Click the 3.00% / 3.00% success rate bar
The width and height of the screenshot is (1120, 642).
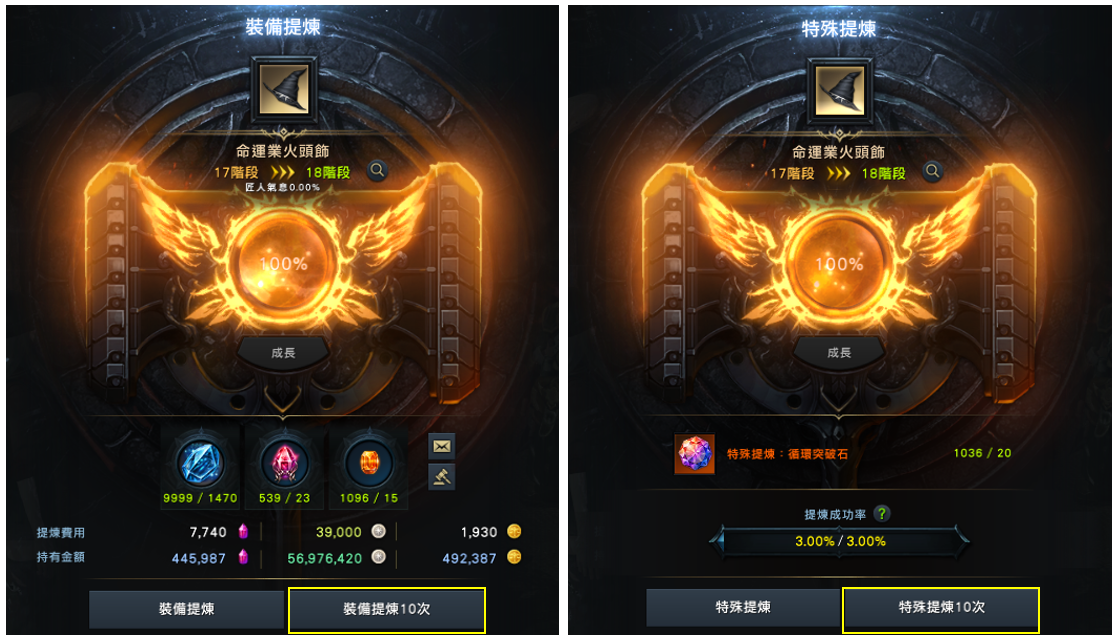pyautogui.click(x=839, y=541)
